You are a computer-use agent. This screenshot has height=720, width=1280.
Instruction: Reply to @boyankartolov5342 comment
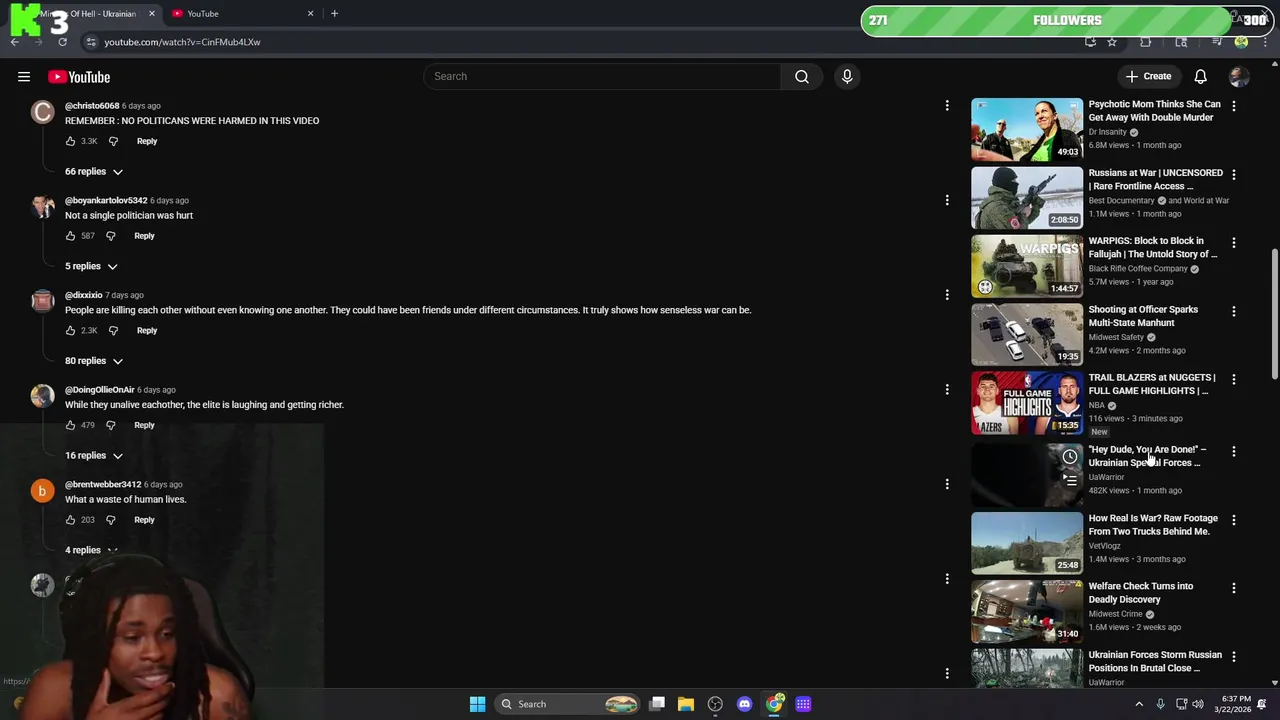[x=144, y=236]
